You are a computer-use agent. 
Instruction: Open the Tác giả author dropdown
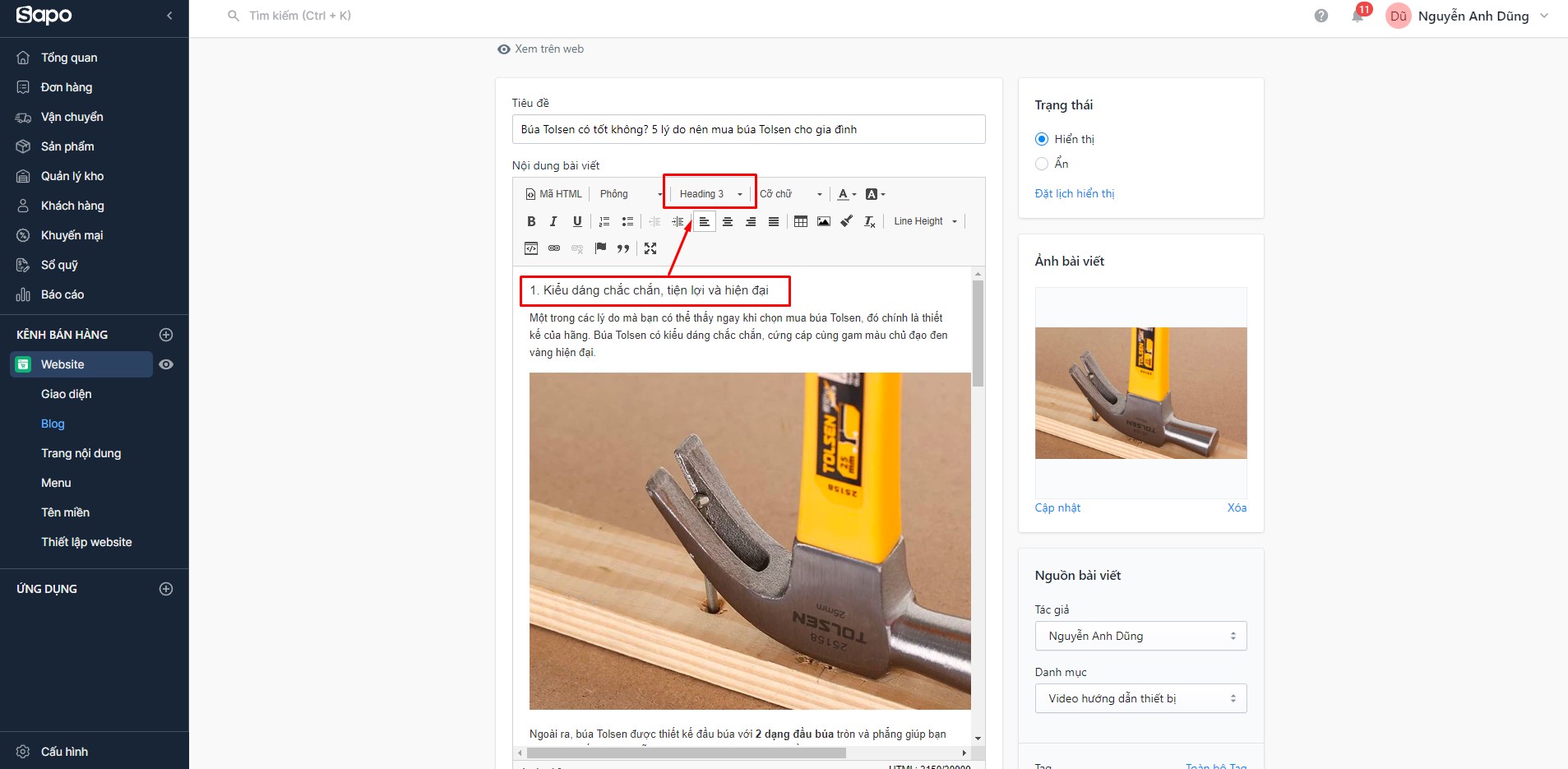pyautogui.click(x=1140, y=636)
